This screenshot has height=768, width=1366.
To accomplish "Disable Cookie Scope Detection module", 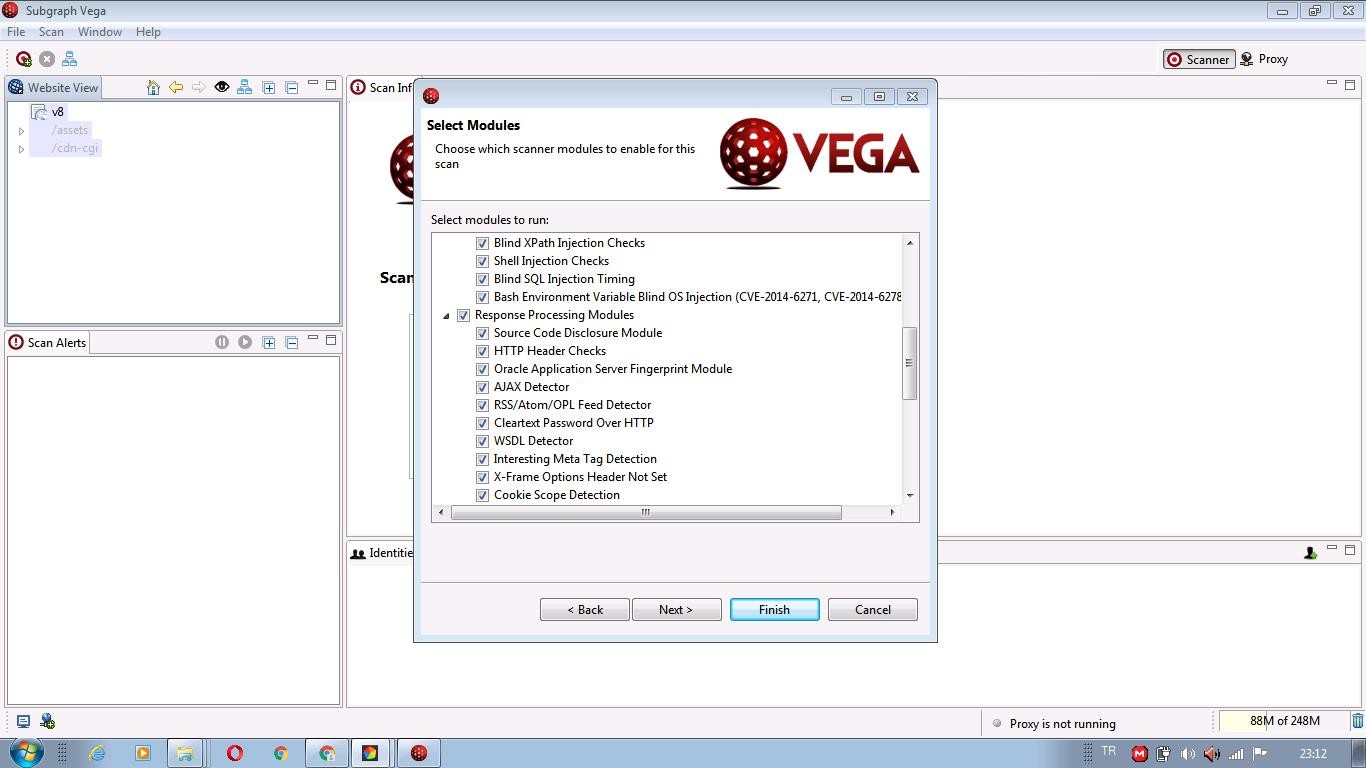I will (482, 495).
